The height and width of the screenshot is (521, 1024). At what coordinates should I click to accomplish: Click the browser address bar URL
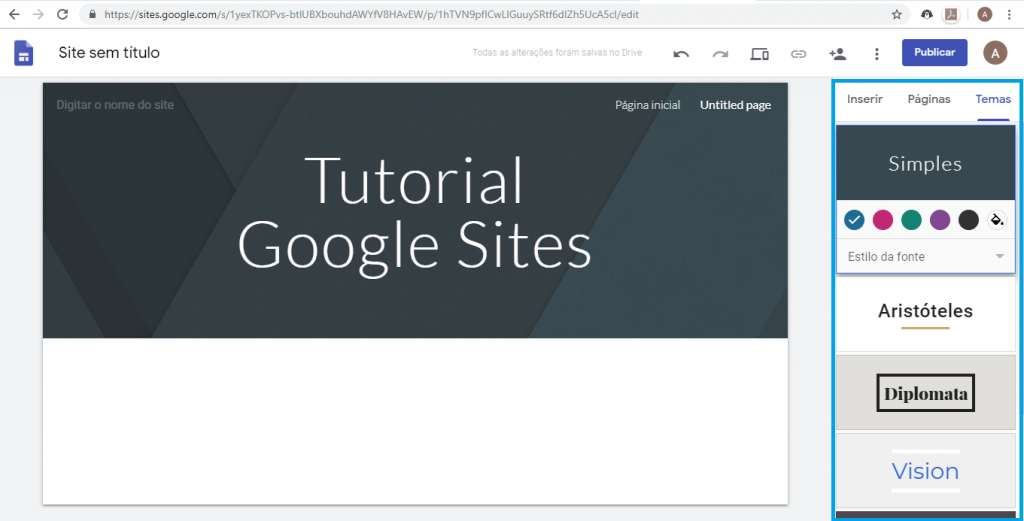[x=372, y=14]
